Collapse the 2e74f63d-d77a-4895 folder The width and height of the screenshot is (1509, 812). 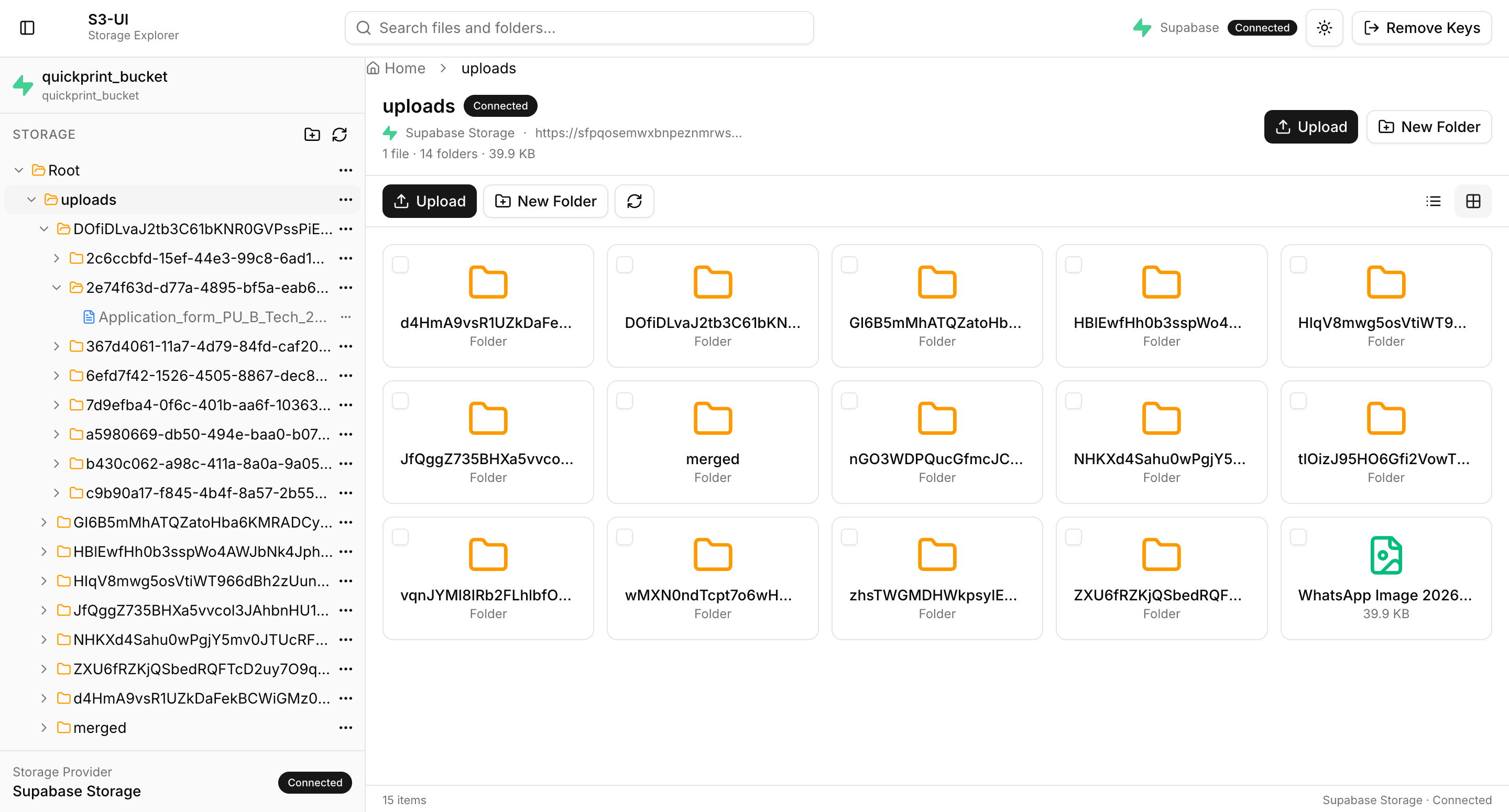[56, 287]
